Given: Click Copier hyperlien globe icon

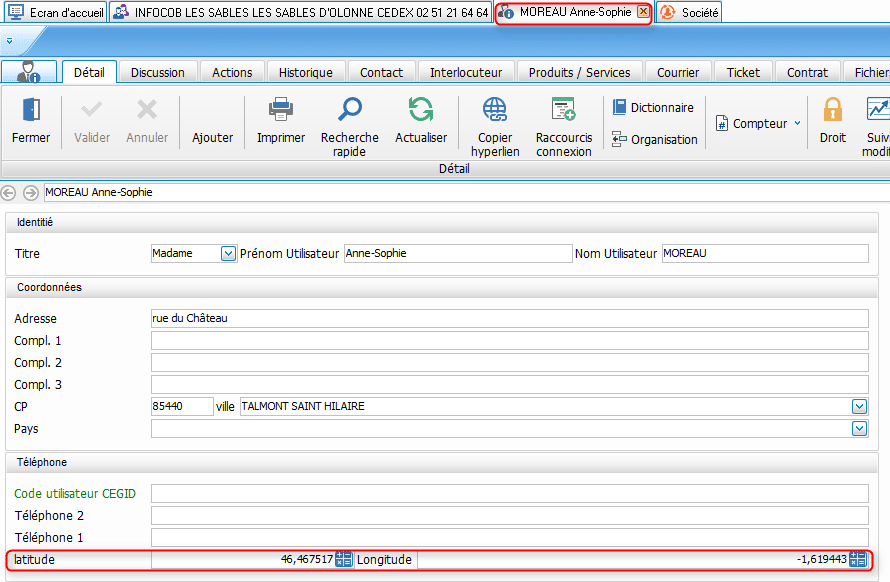Looking at the screenshot, I should [x=495, y=109].
